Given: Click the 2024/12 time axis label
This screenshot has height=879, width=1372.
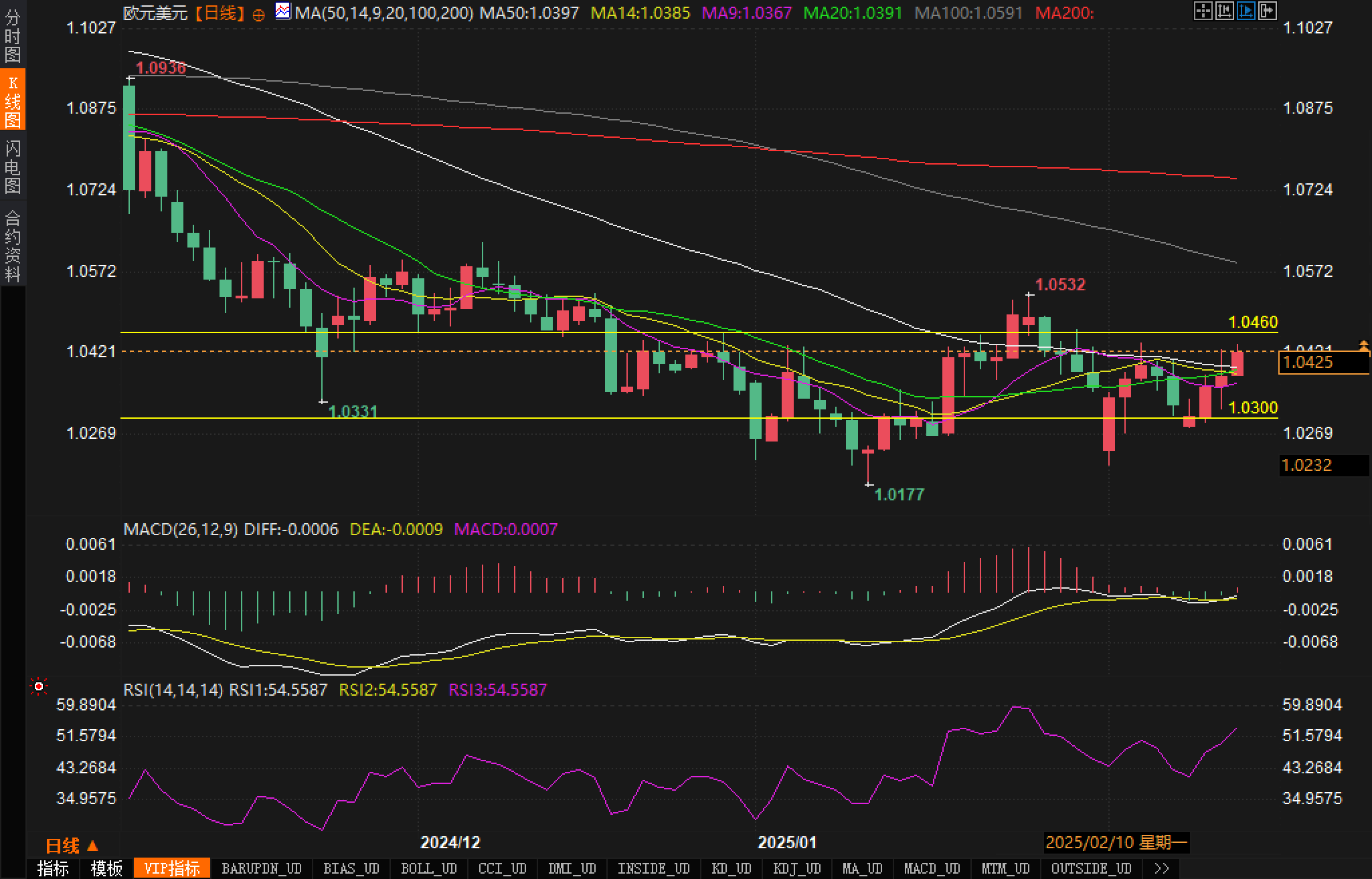Looking at the screenshot, I should tap(450, 842).
